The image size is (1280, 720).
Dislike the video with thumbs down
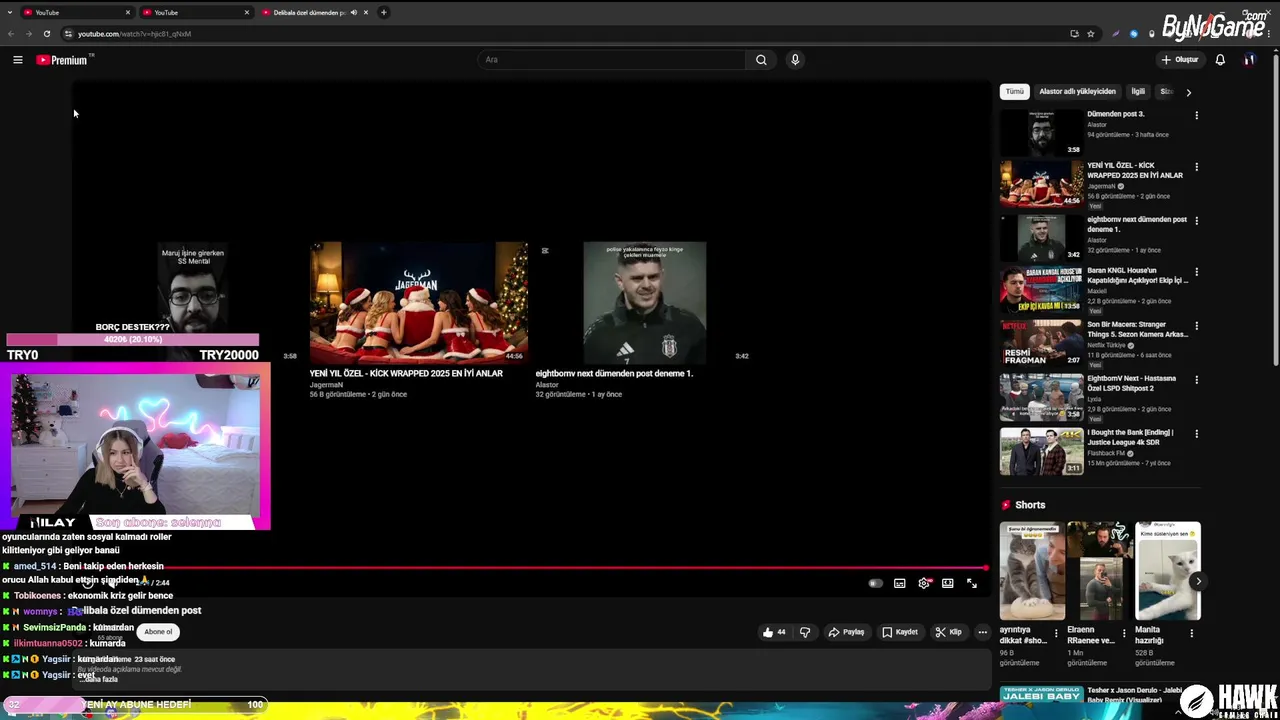click(805, 632)
